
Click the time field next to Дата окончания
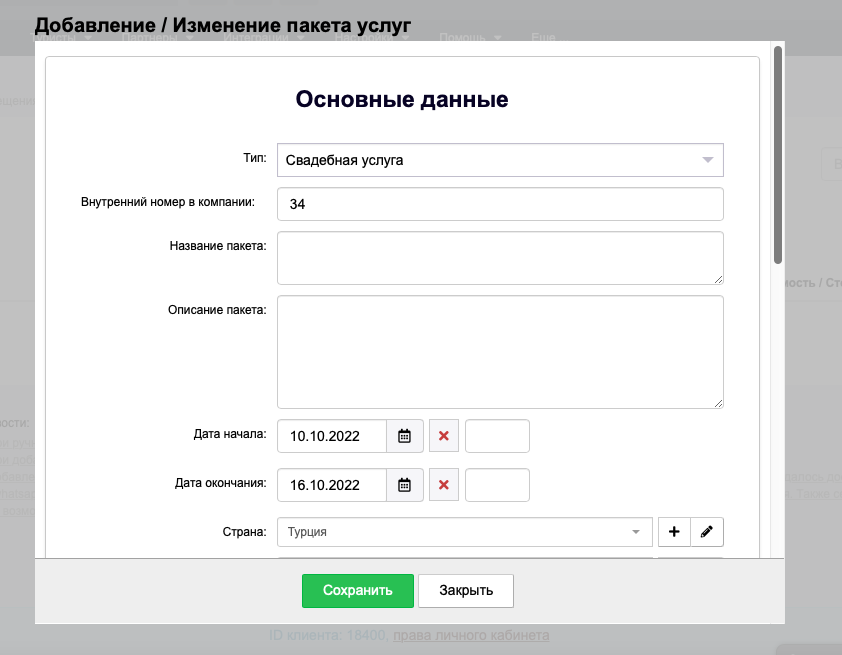pos(497,485)
